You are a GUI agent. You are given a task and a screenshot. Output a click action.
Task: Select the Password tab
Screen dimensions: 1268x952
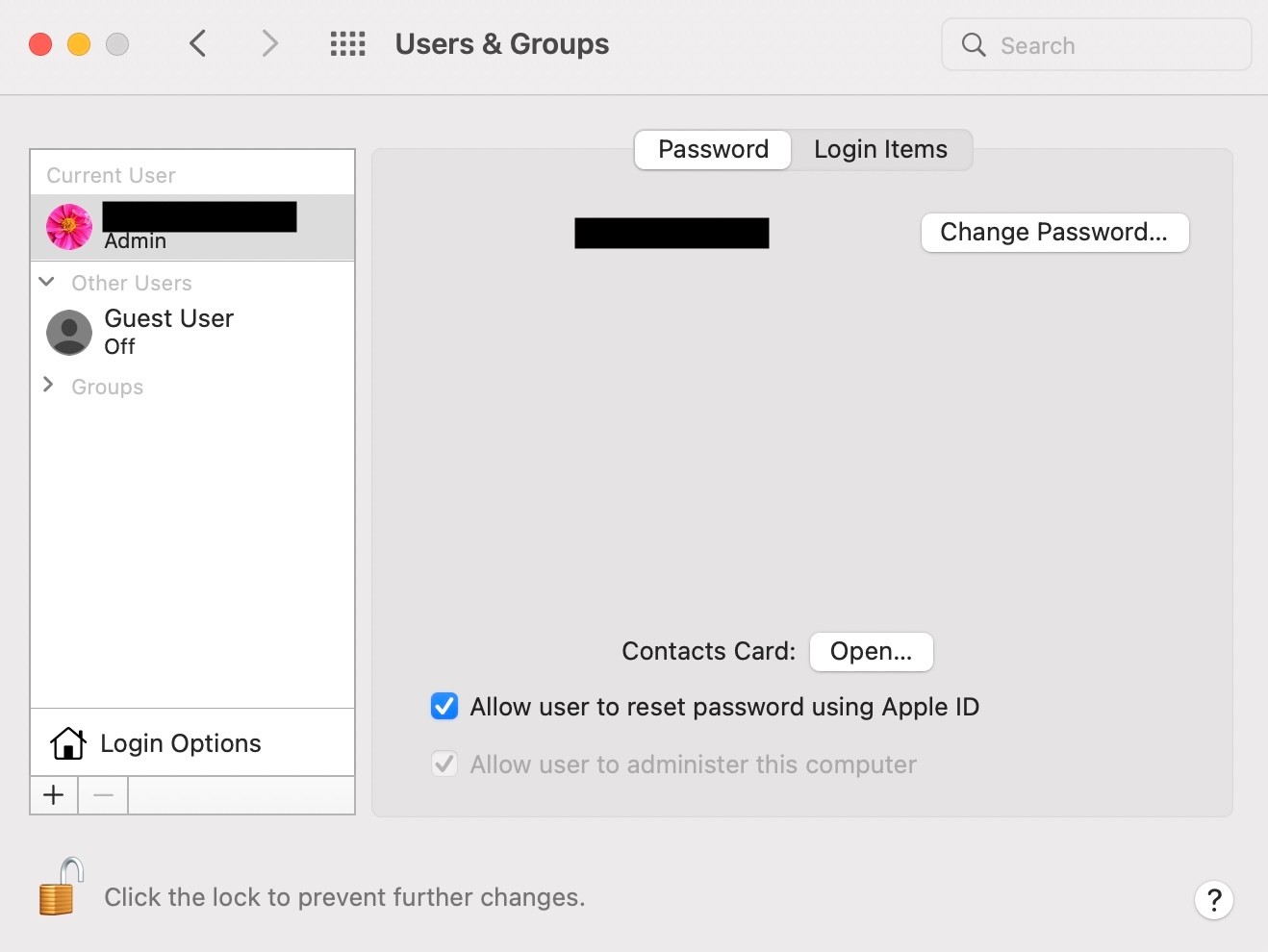(x=713, y=150)
